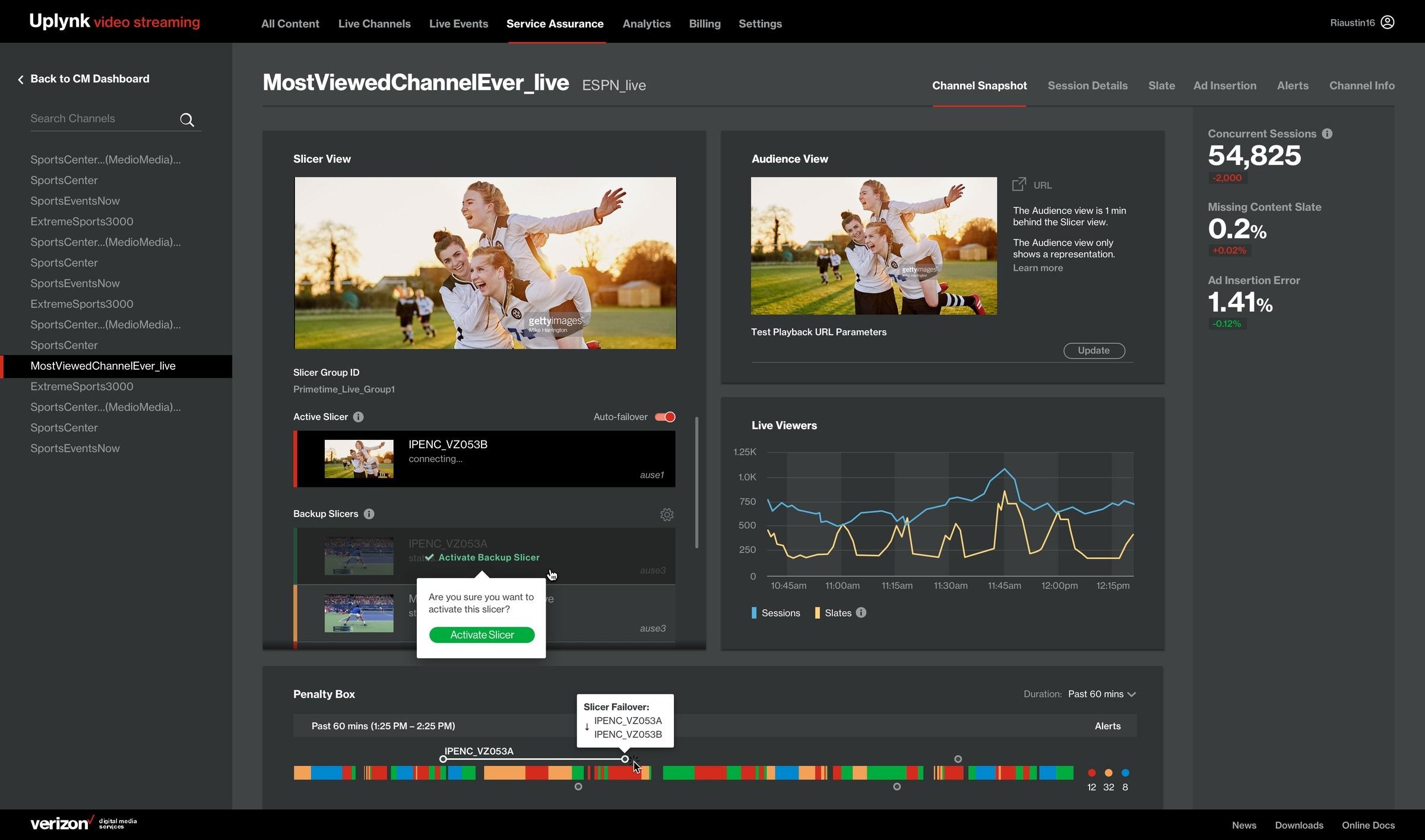Viewport: 1425px width, 840px height.
Task: Click the info icon next to Concurrent Sessions
Action: click(x=1327, y=134)
